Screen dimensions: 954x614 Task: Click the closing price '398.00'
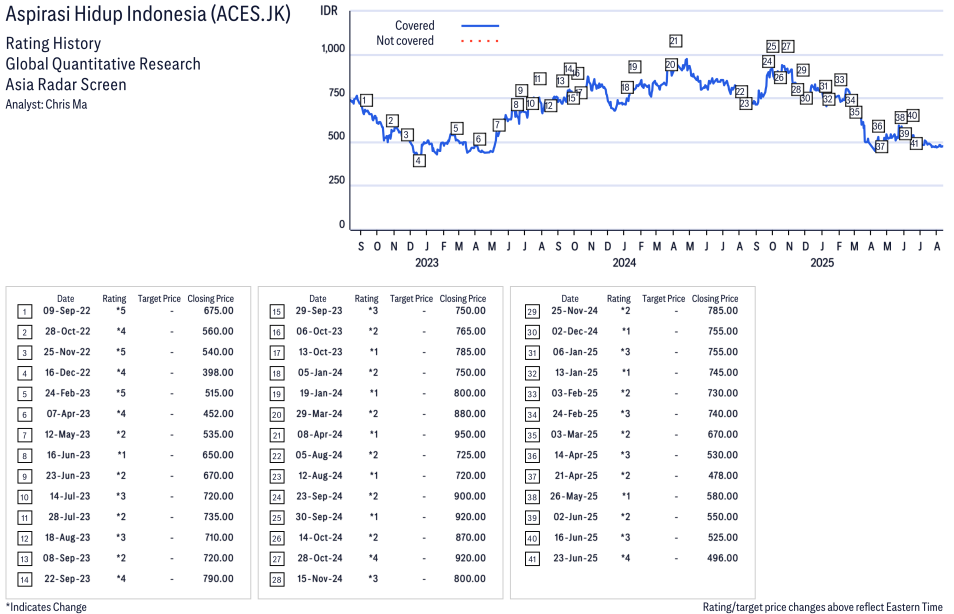tap(218, 372)
